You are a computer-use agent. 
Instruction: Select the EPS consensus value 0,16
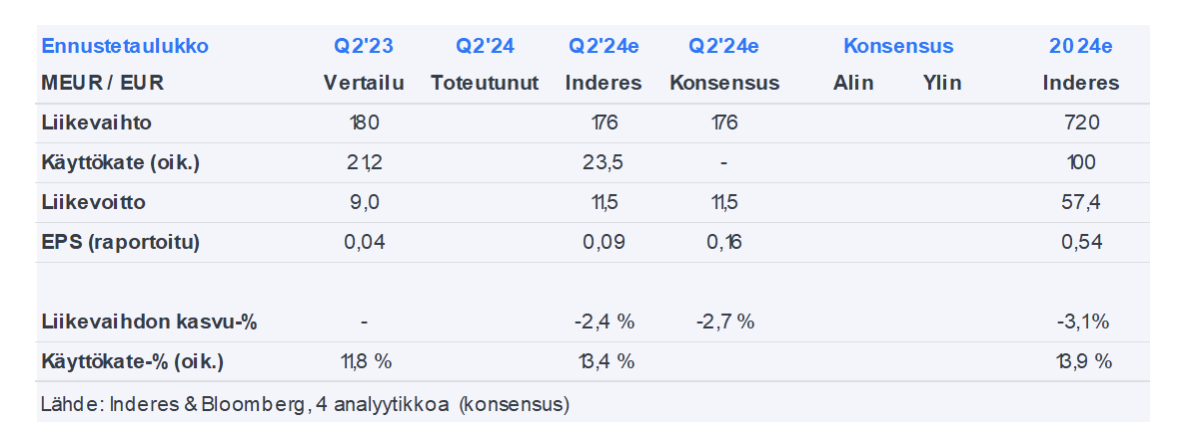(x=724, y=241)
